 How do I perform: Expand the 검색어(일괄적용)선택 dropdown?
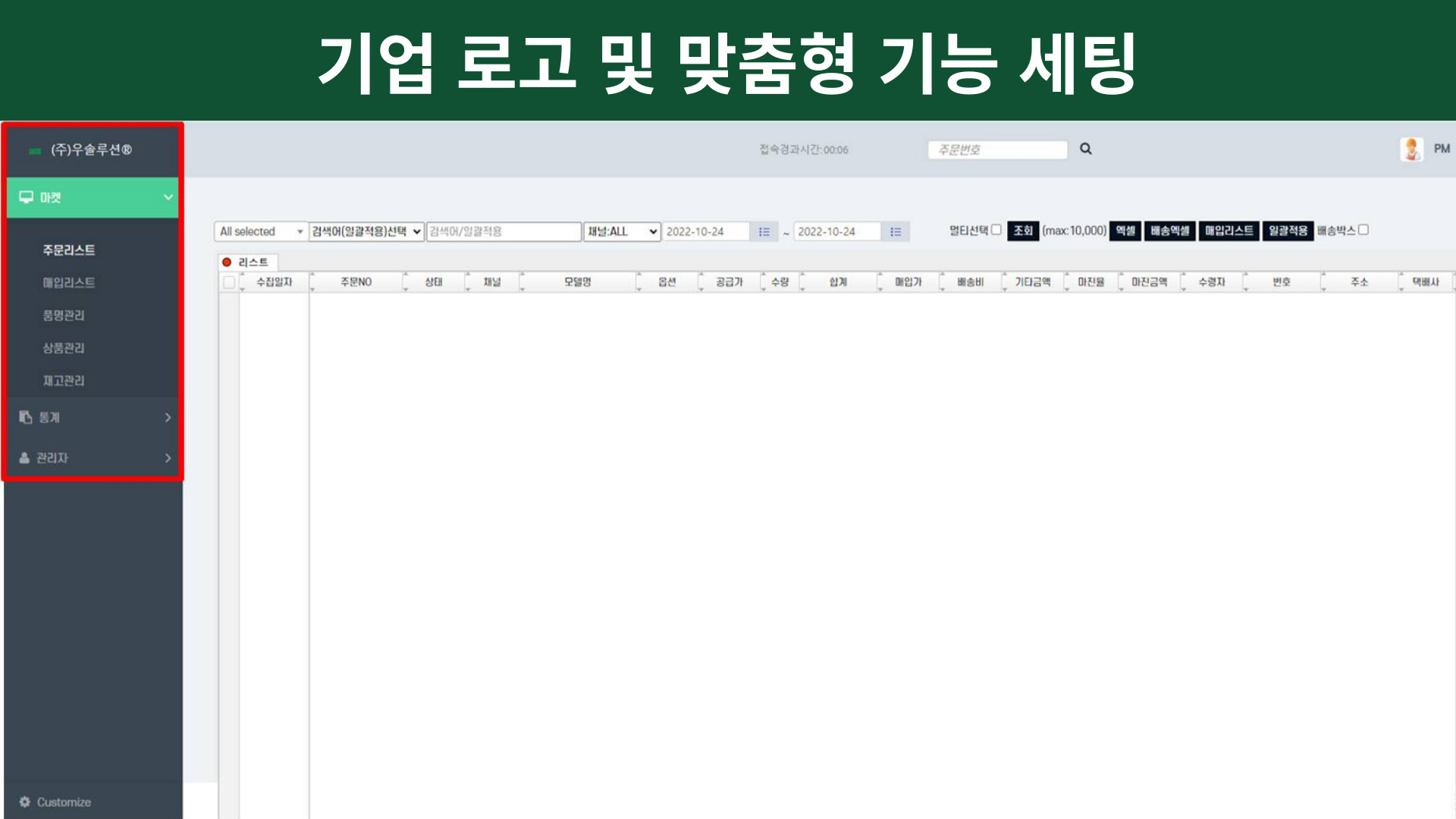pyautogui.click(x=366, y=231)
